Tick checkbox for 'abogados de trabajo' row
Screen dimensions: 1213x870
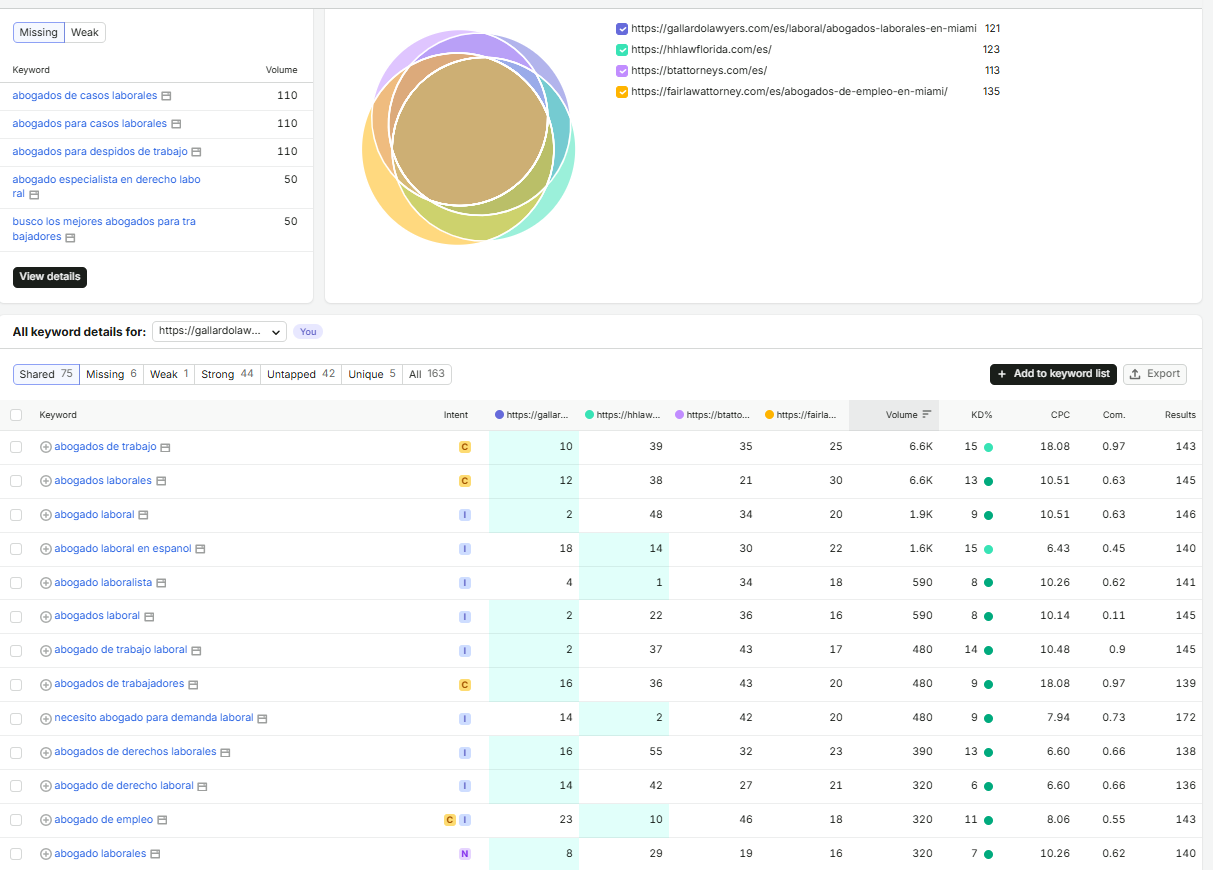[16, 447]
